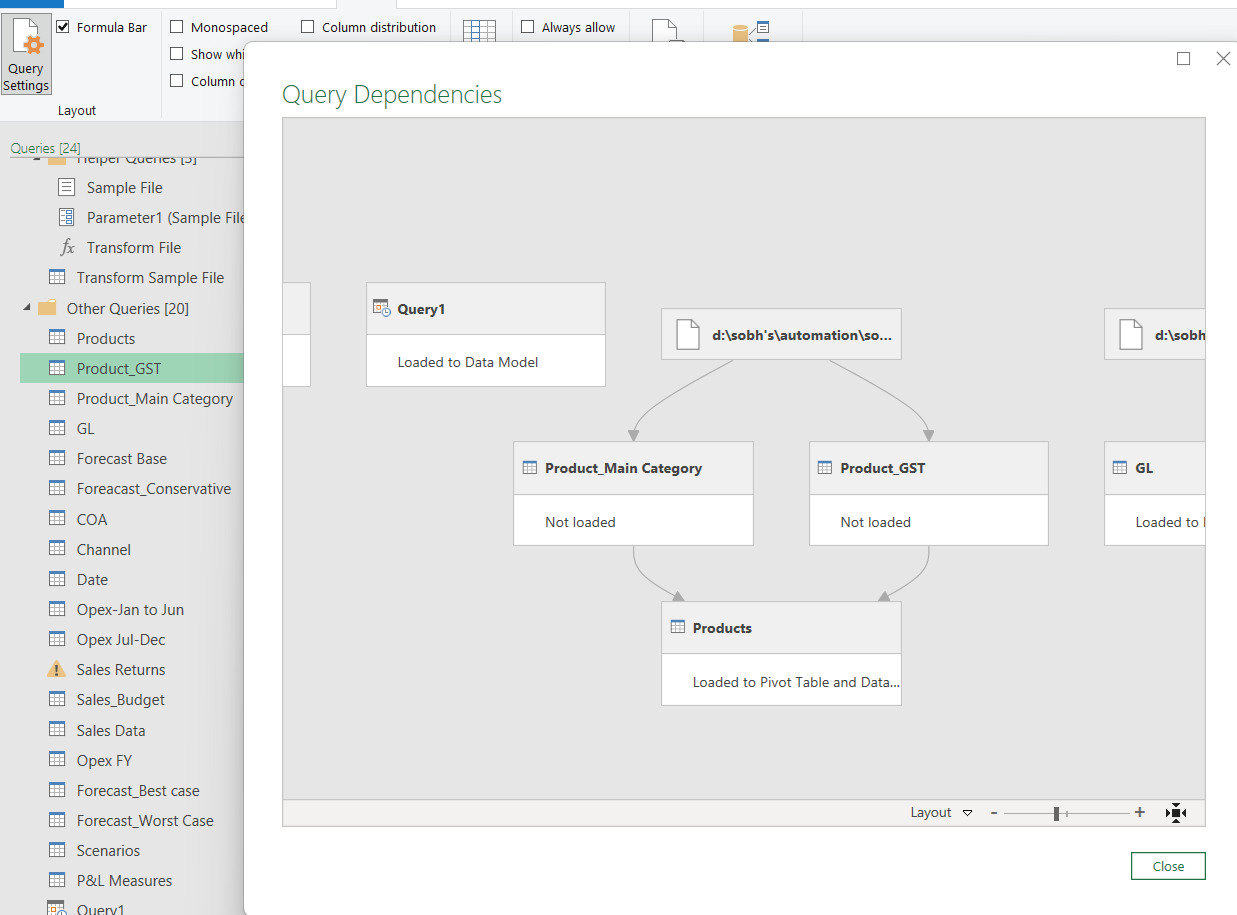Click the d:\sobh's\automation file source node

click(x=782, y=334)
